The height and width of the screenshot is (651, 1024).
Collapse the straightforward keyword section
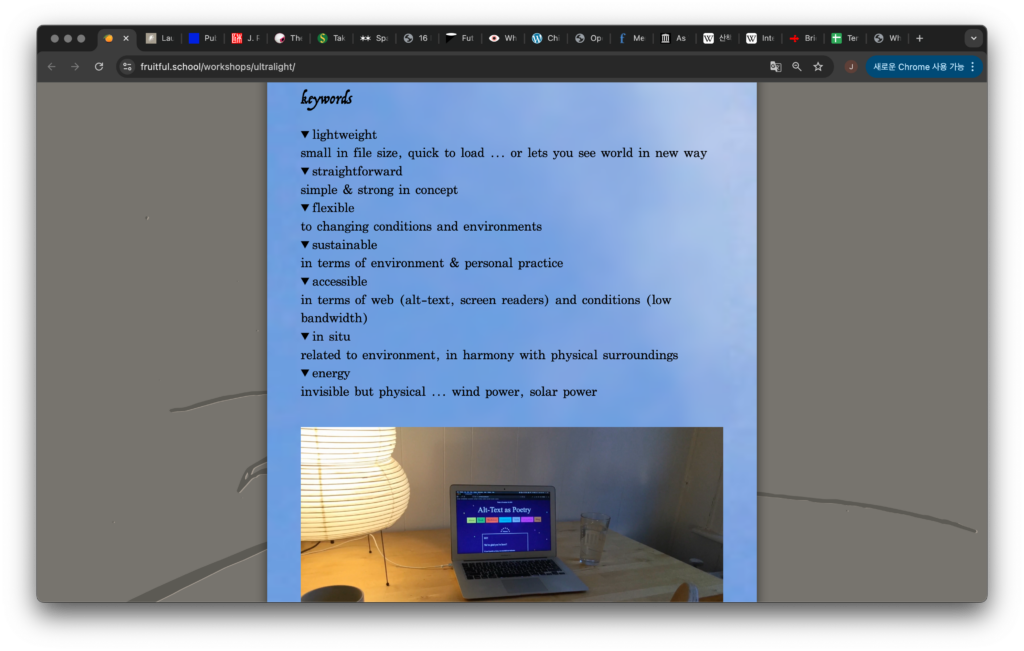[x=306, y=172]
